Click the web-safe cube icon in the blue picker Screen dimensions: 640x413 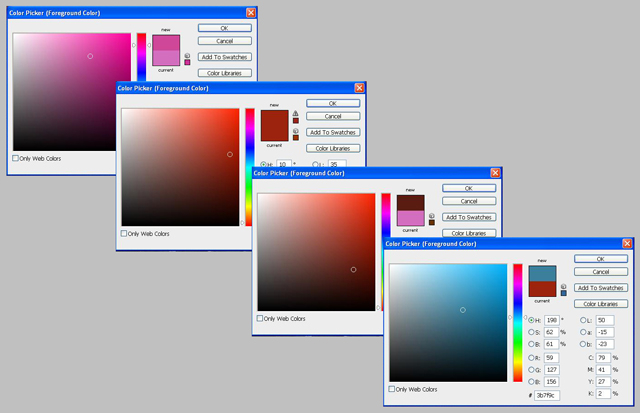[x=563, y=286]
